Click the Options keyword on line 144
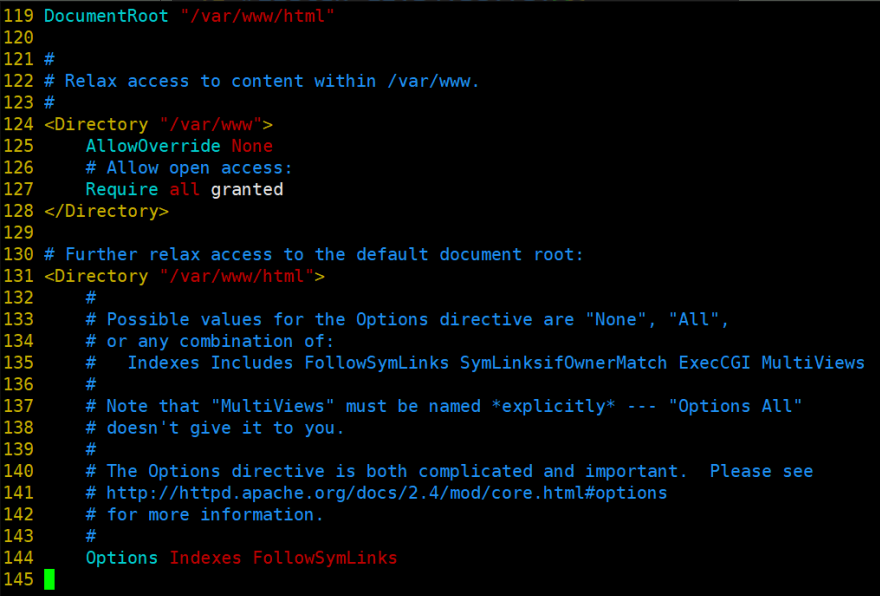 (122, 558)
